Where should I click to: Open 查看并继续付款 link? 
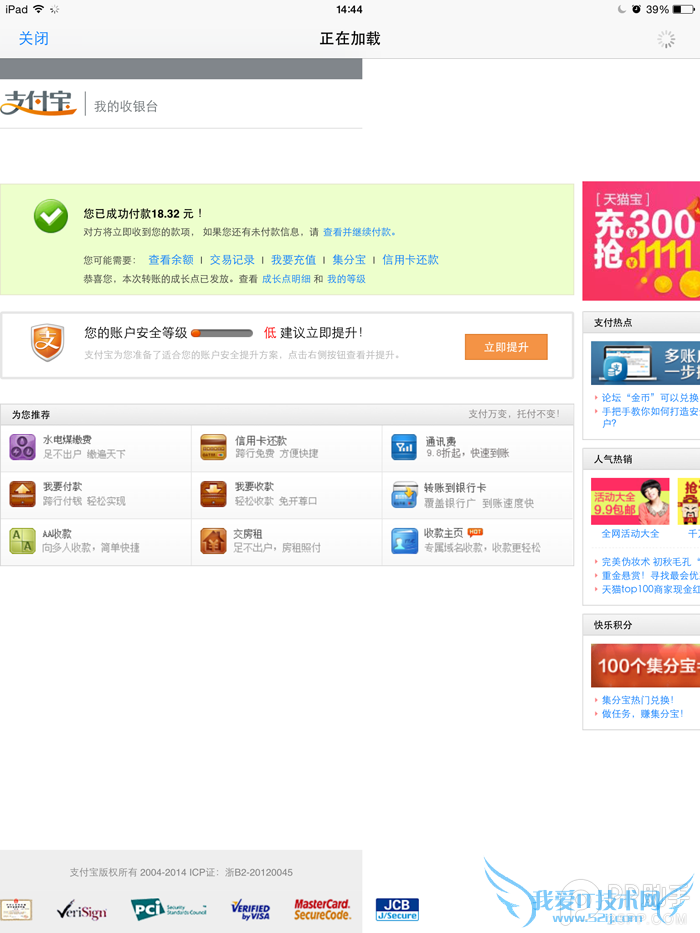359,232
